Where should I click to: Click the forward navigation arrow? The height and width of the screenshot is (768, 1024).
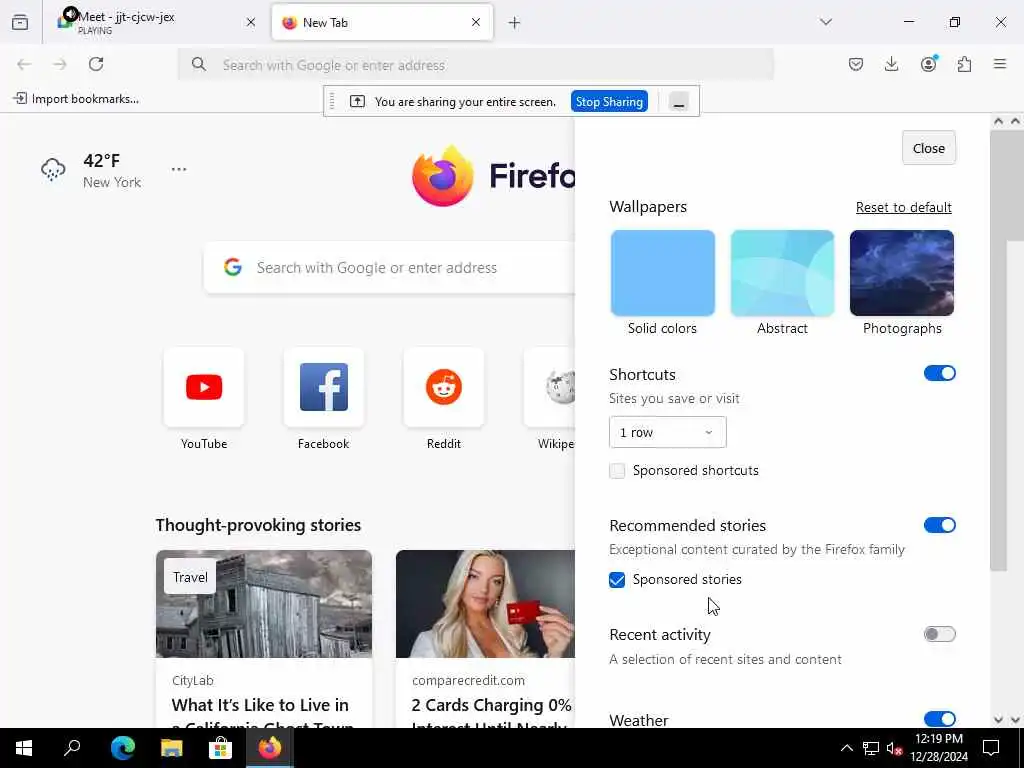(60, 64)
